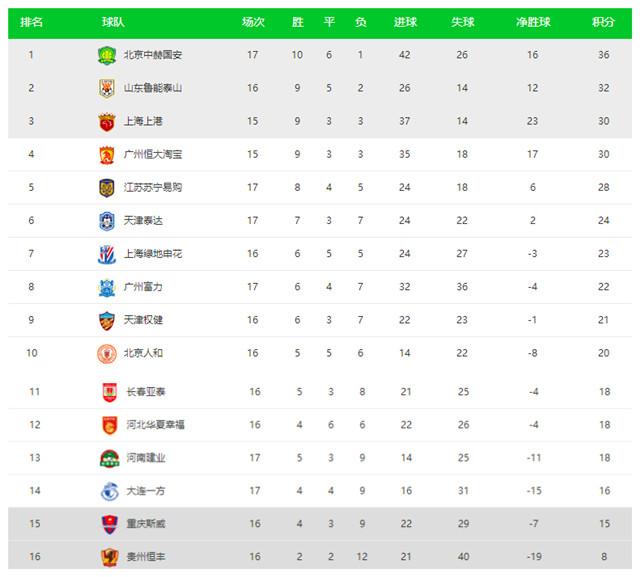This screenshot has height=577, width=640.
Task: Click the 天津权健 club emblem
Action: pyautogui.click(x=107, y=320)
